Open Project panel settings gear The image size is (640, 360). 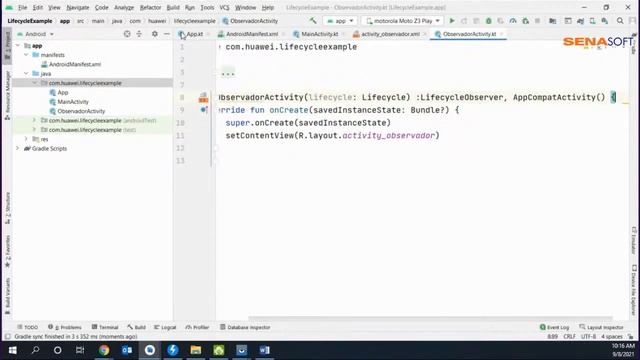click(155, 34)
